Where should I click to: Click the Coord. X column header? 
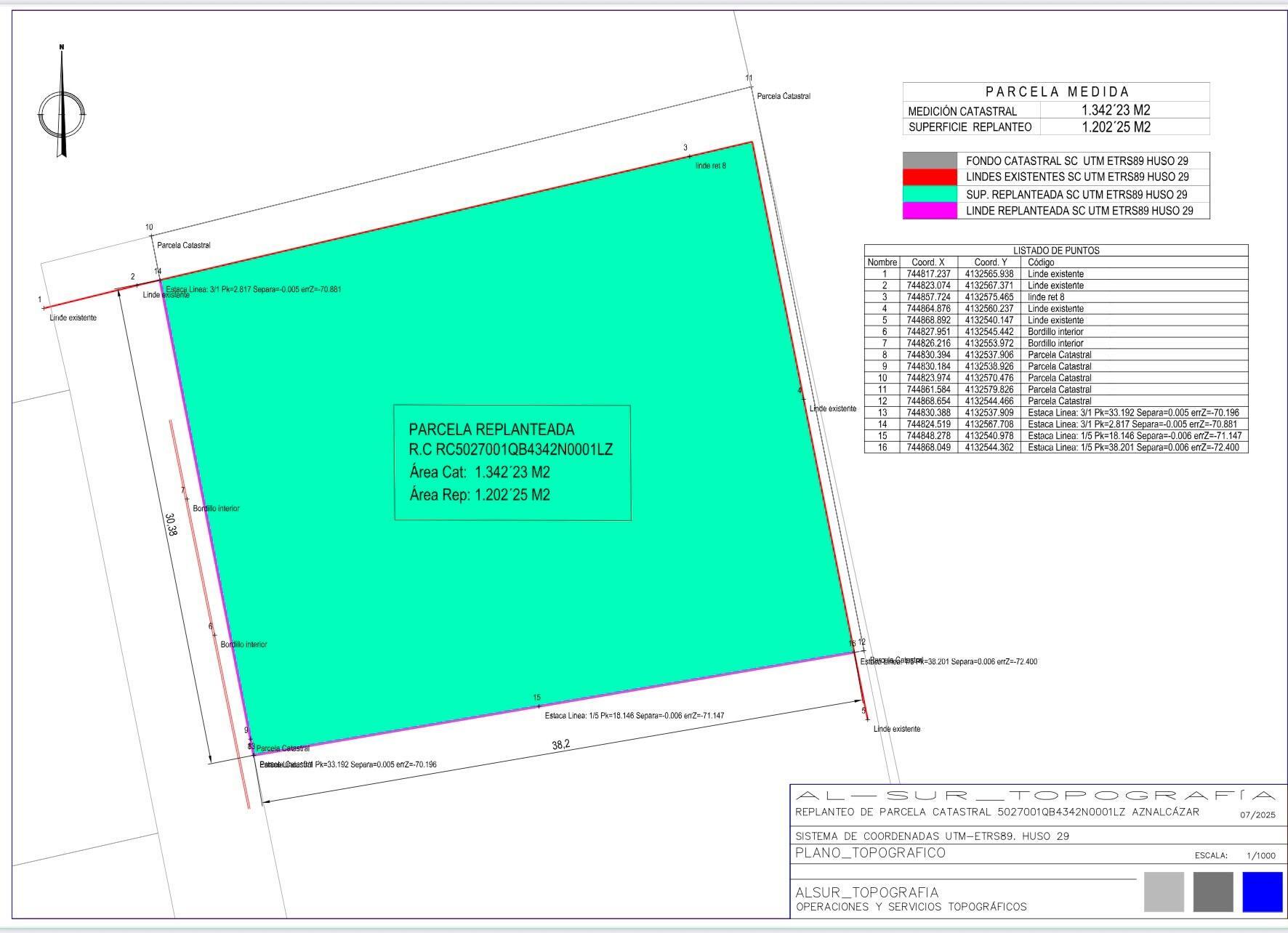928,262
